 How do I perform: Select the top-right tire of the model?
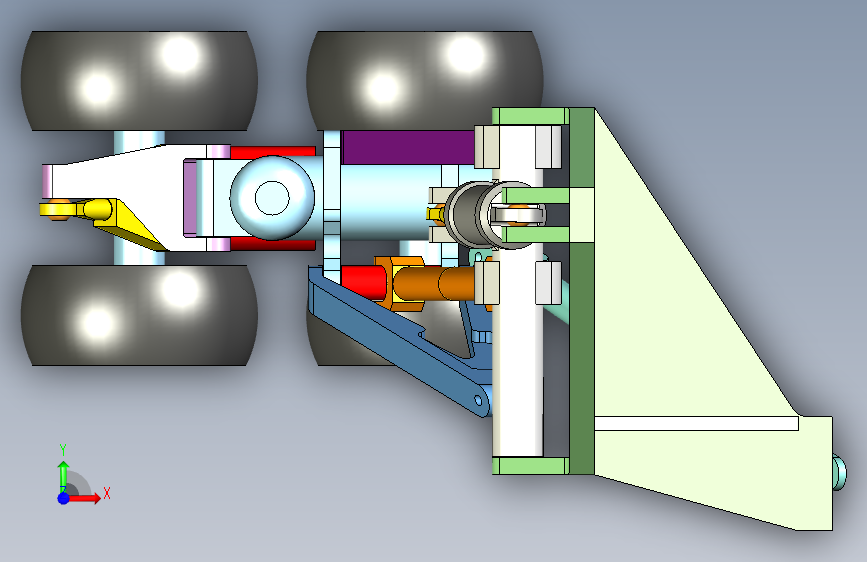point(425,81)
